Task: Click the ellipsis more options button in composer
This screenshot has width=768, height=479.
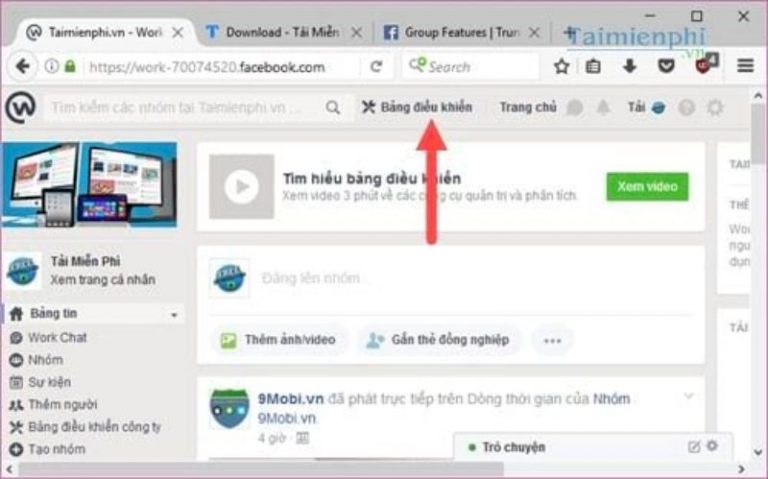Action: 552,340
